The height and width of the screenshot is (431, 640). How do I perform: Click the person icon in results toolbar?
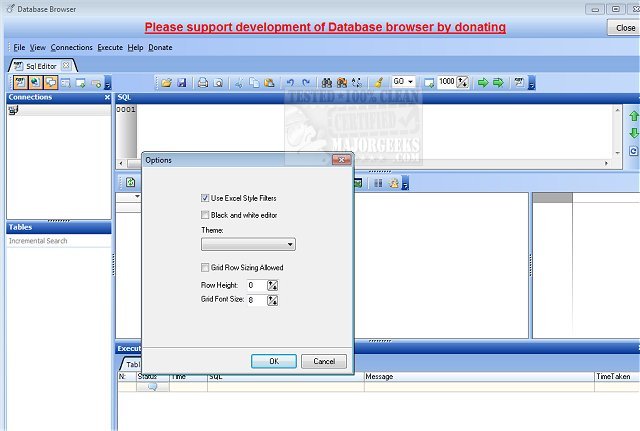tap(394, 183)
